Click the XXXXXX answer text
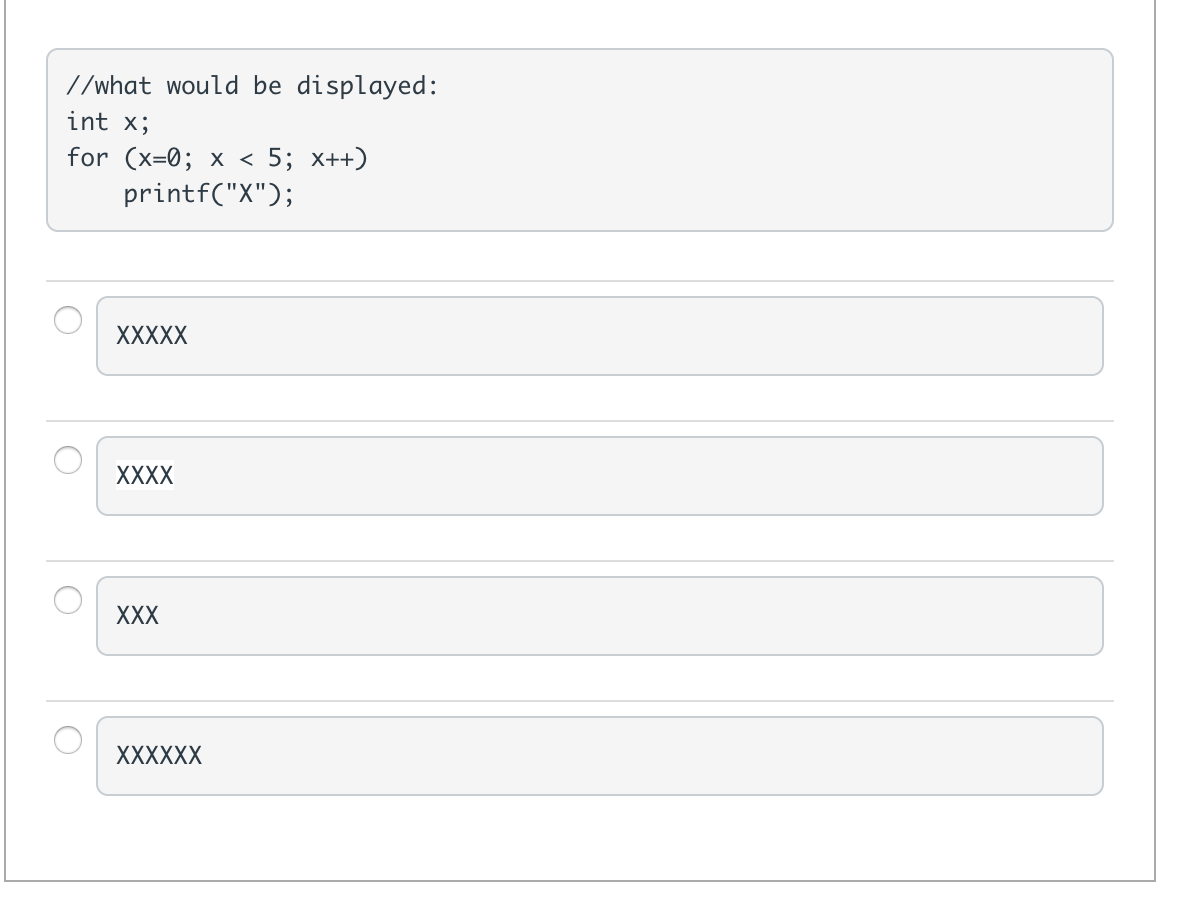This screenshot has width=1186, height=908. [159, 755]
